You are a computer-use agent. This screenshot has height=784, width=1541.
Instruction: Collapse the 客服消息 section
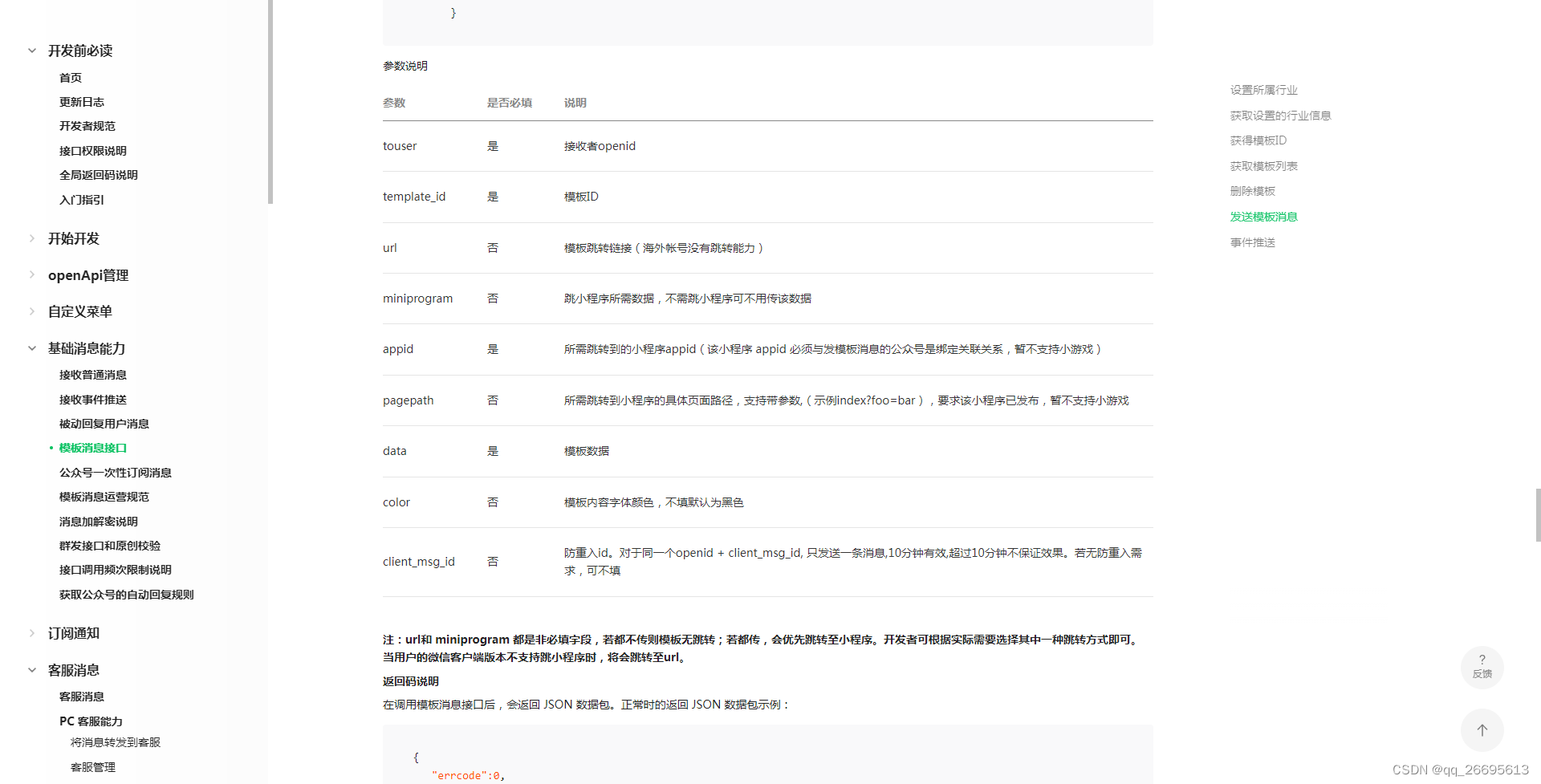click(x=32, y=670)
